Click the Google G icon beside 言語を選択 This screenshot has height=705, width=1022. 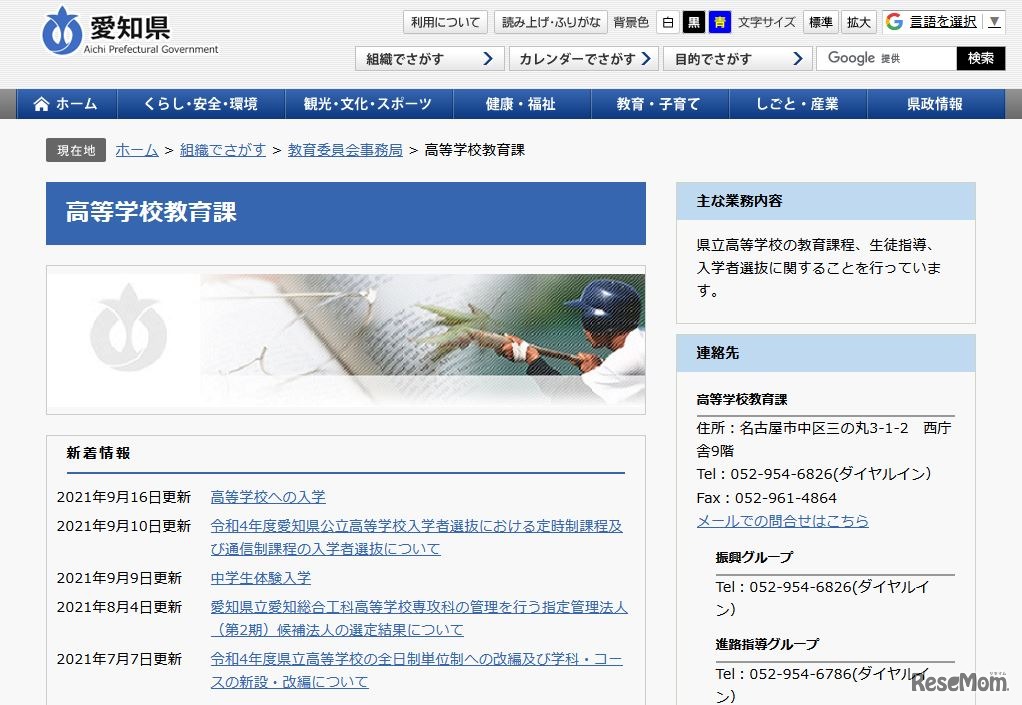point(895,20)
